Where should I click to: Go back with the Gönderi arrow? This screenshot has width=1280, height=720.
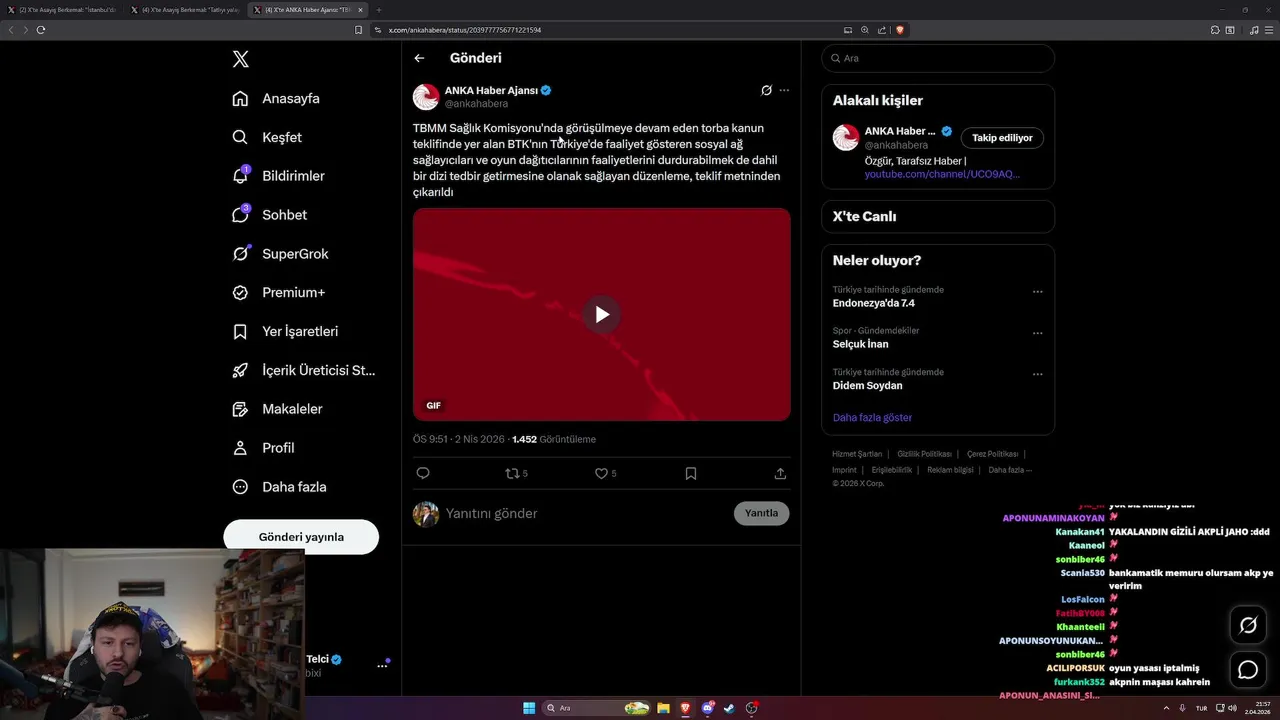pyautogui.click(x=419, y=58)
